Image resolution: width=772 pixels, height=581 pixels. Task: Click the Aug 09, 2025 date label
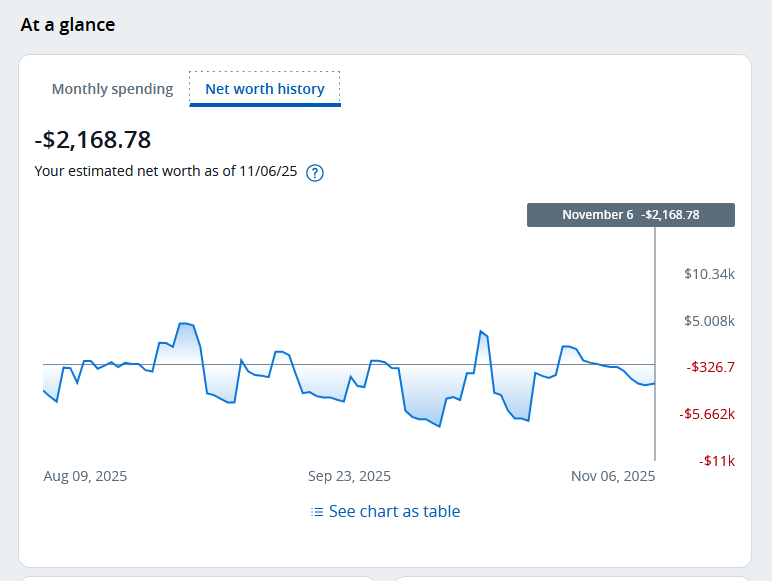[x=85, y=476]
